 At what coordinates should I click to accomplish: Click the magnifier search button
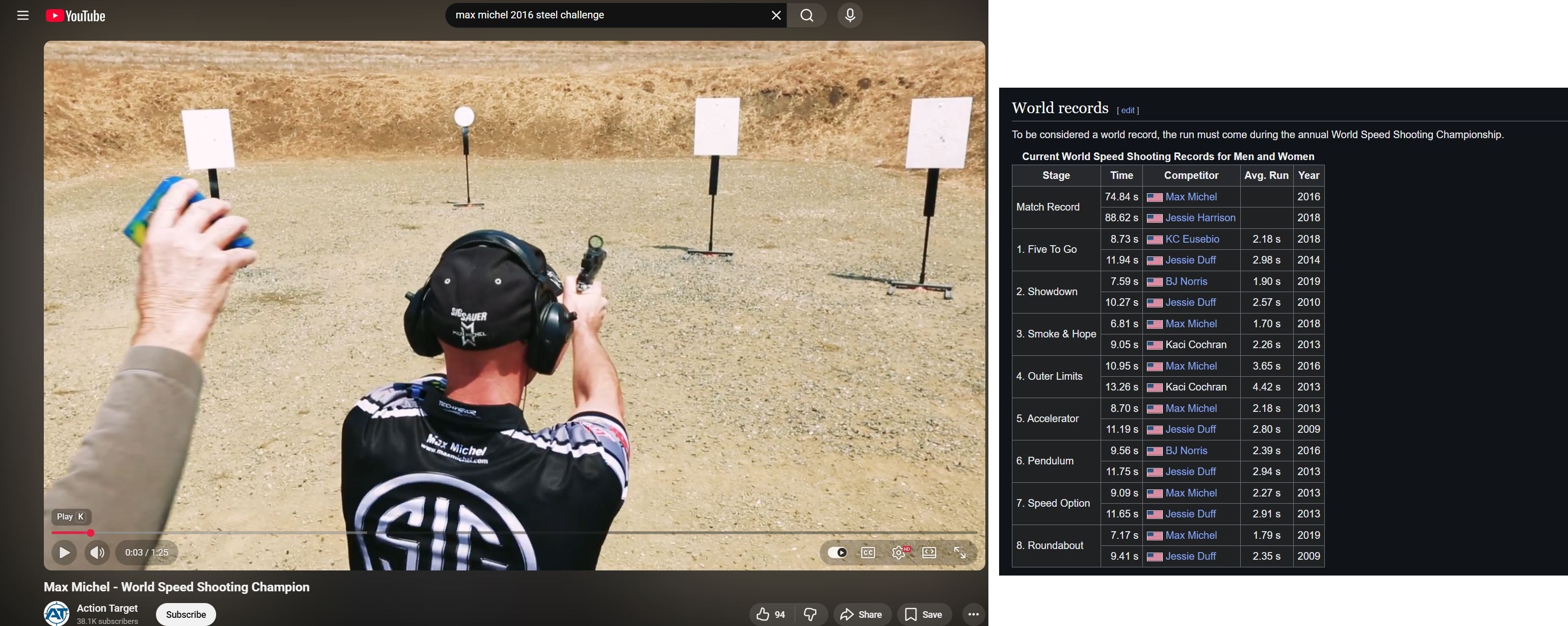click(806, 15)
